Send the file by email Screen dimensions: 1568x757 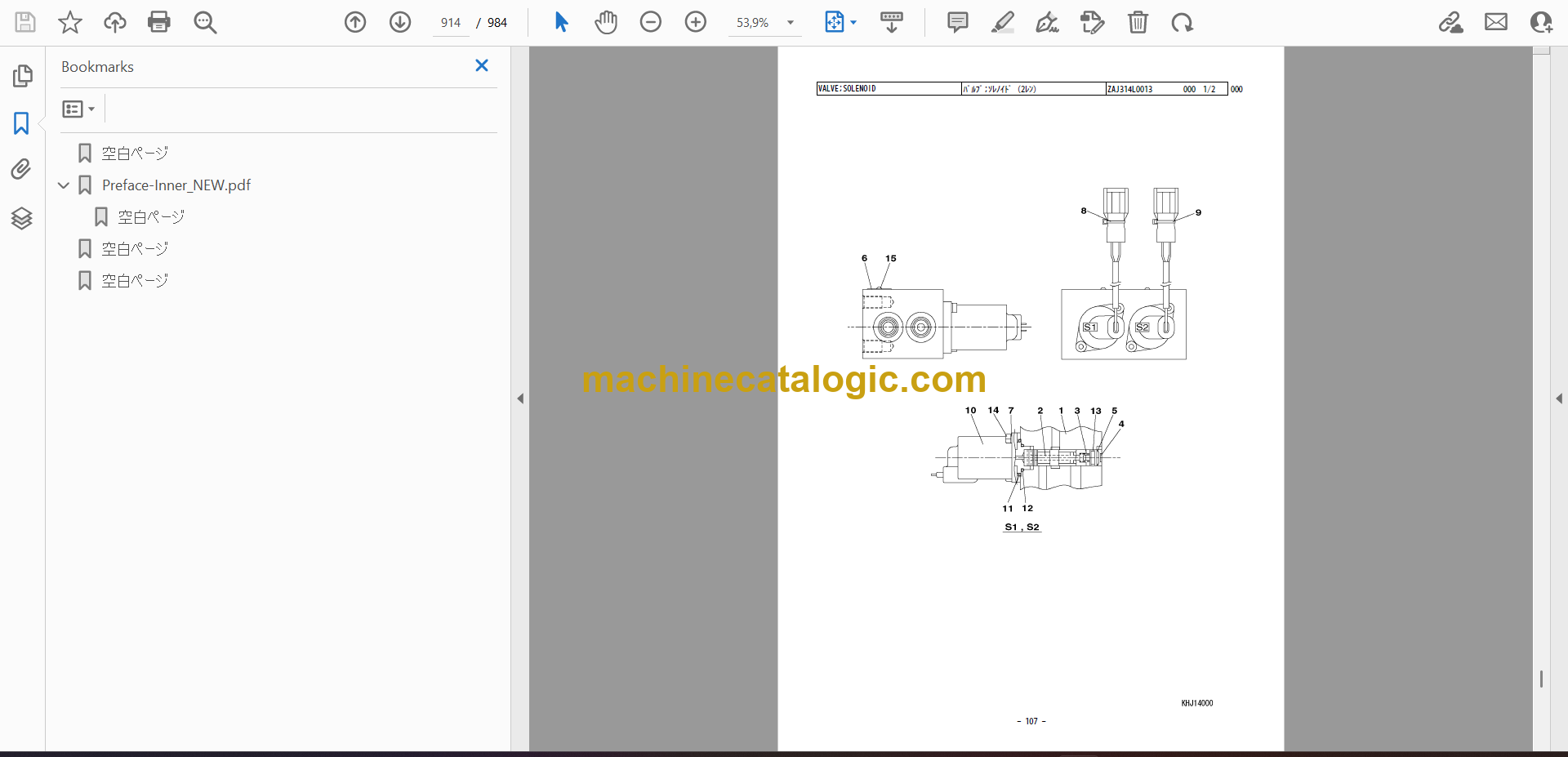pyautogui.click(x=1496, y=22)
